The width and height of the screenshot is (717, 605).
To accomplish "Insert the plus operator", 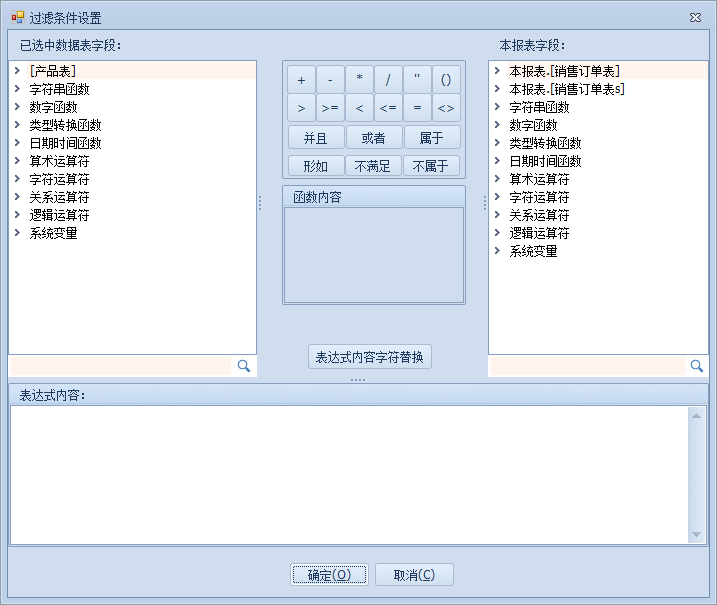I will tap(301, 79).
